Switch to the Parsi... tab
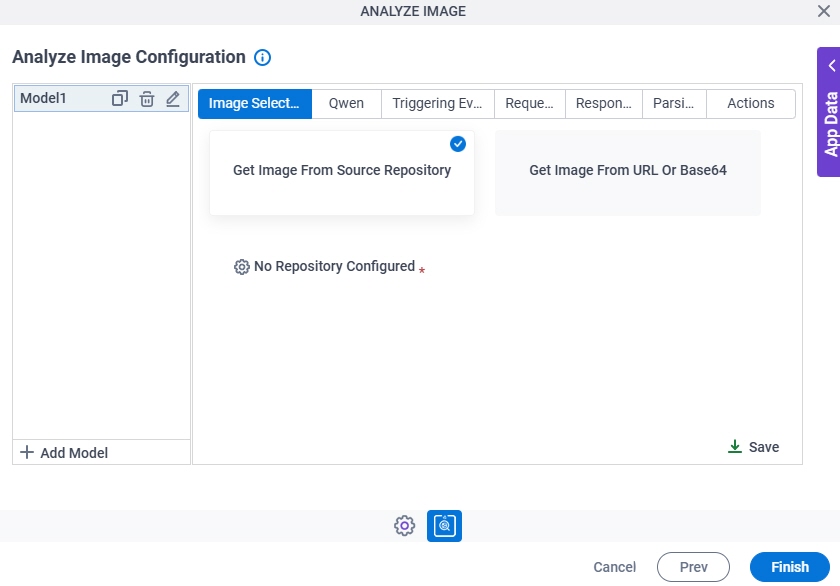 (674, 103)
